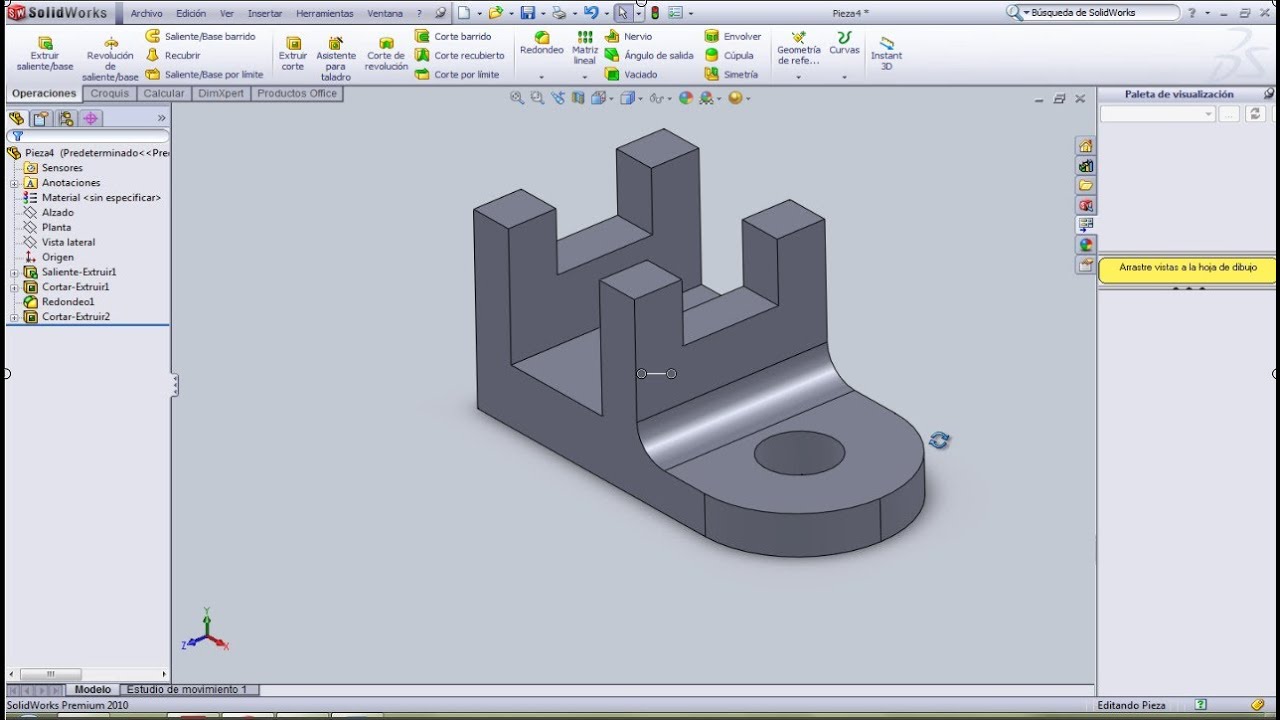Click the feature tree filter field
This screenshot has height=720, width=1280.
click(x=88, y=136)
